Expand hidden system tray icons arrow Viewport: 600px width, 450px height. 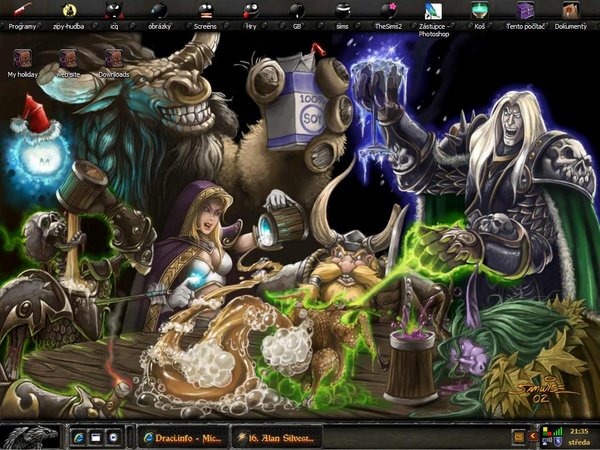[x=533, y=436]
